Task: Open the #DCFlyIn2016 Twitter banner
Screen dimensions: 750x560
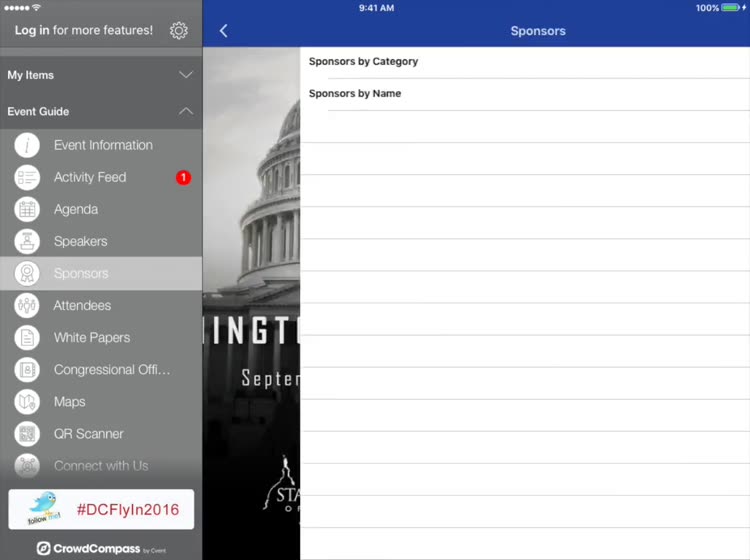Action: pos(101,509)
